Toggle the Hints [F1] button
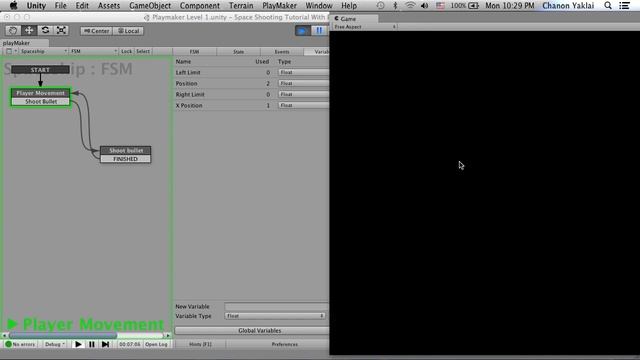The image size is (640, 360). (200, 344)
